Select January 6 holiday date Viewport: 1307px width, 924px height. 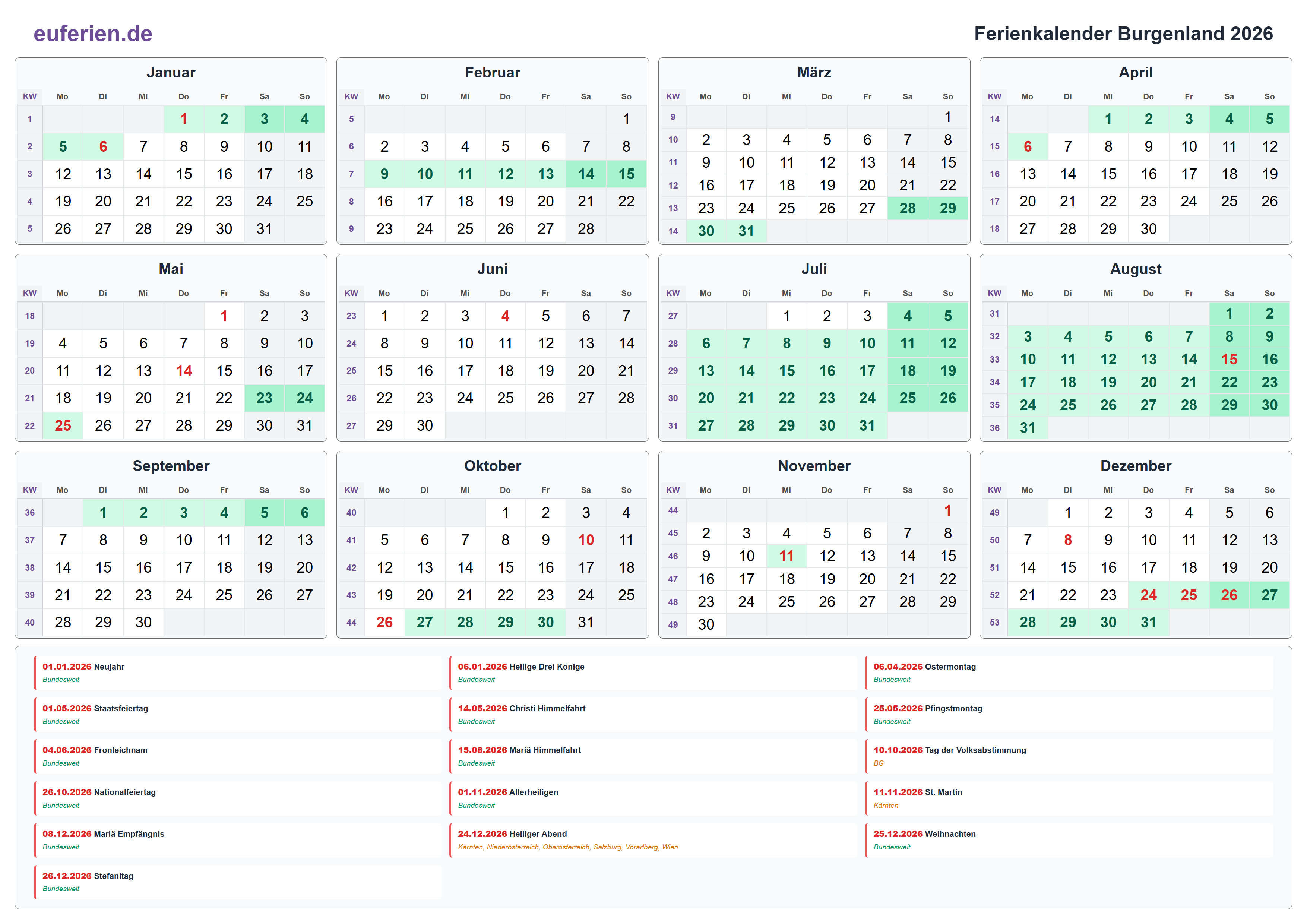point(103,146)
